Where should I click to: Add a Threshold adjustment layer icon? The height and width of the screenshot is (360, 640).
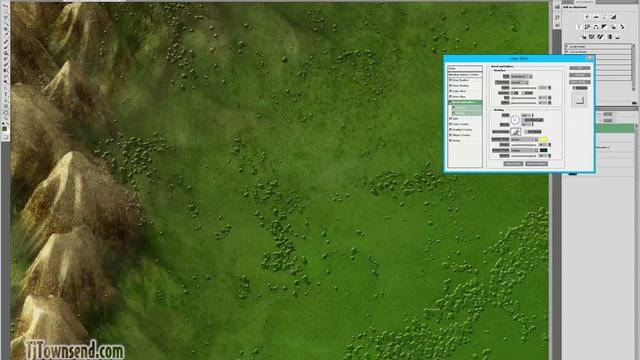[x=600, y=37]
